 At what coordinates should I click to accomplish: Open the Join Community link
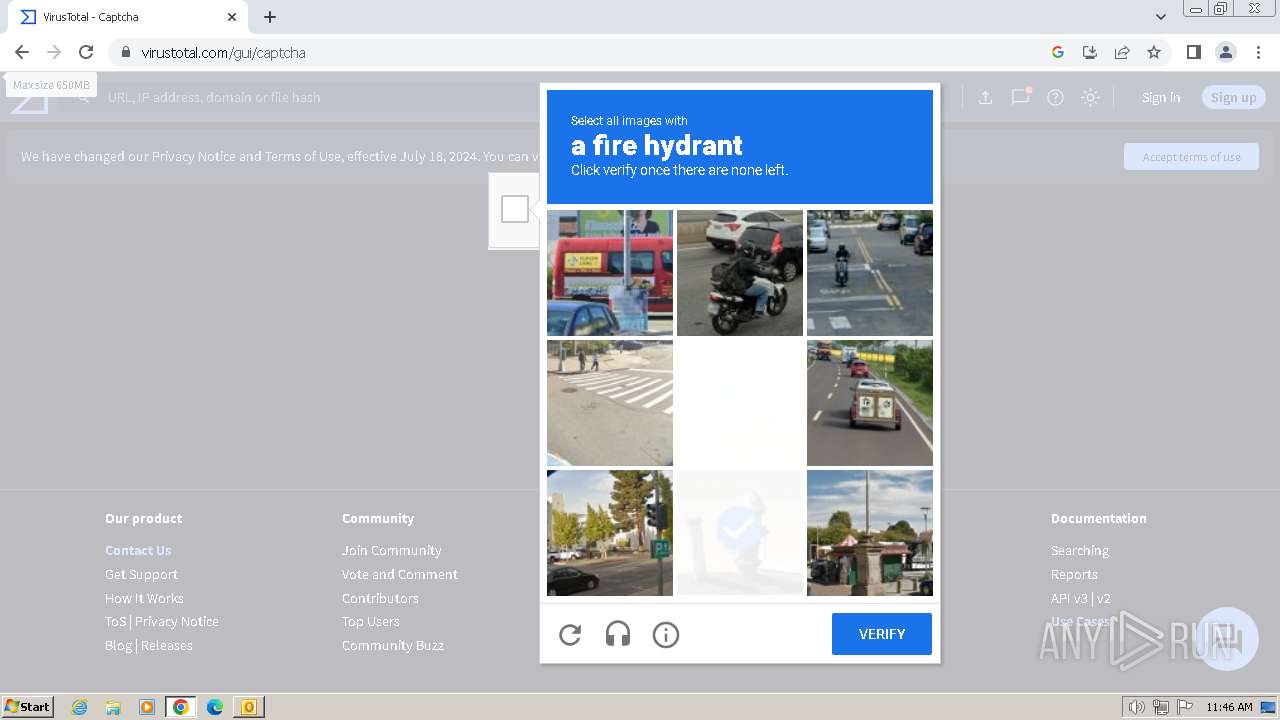coord(391,550)
